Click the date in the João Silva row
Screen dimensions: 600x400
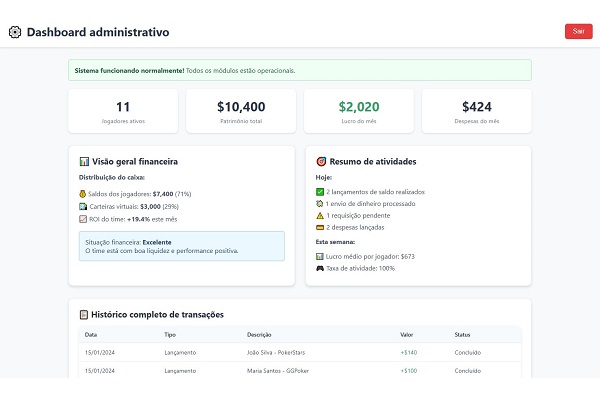click(99, 353)
